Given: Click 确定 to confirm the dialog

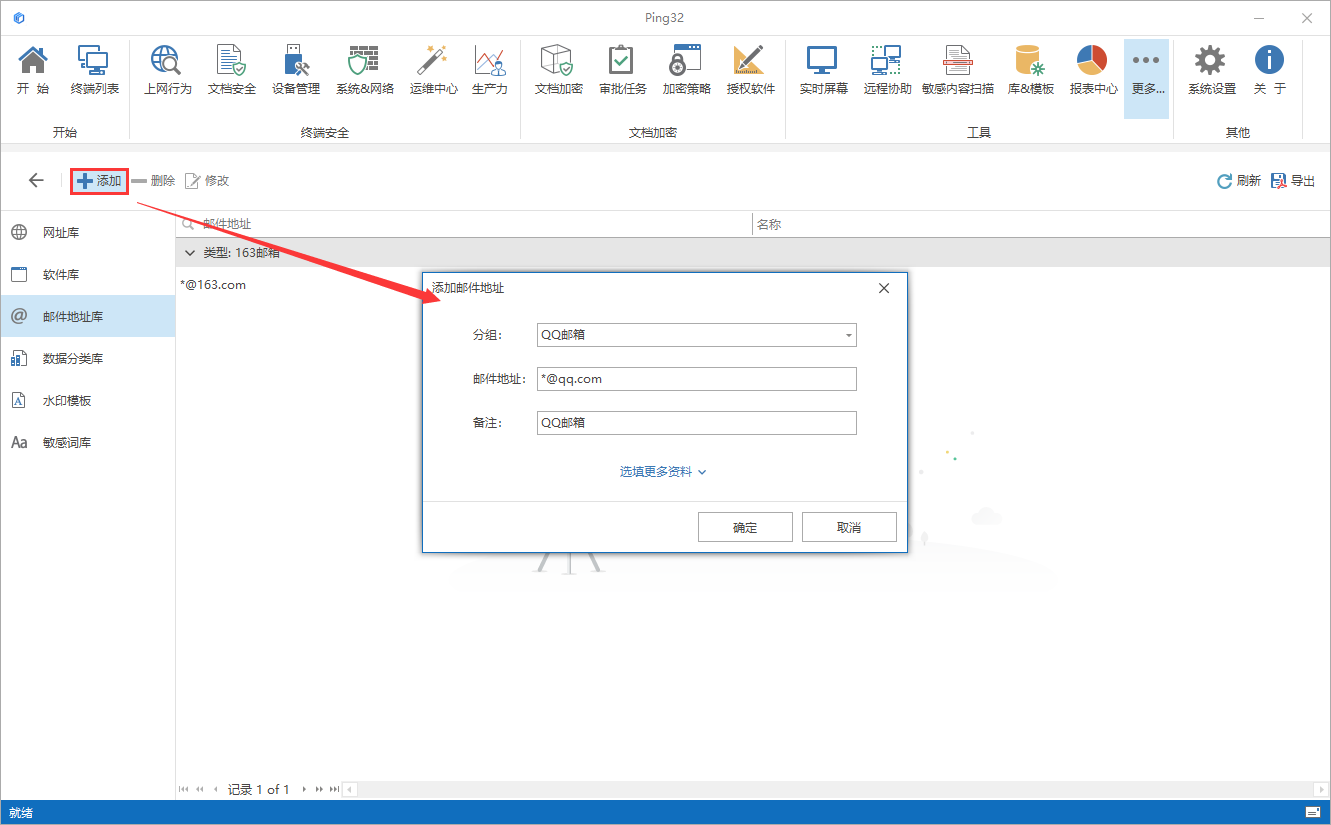Looking at the screenshot, I should point(745,527).
